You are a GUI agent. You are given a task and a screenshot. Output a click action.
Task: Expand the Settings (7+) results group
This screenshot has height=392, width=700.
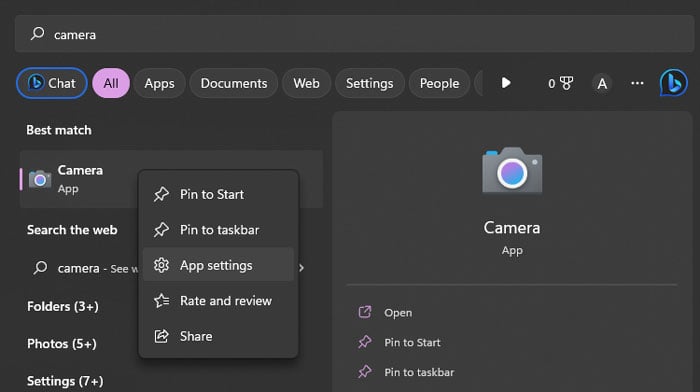65,381
